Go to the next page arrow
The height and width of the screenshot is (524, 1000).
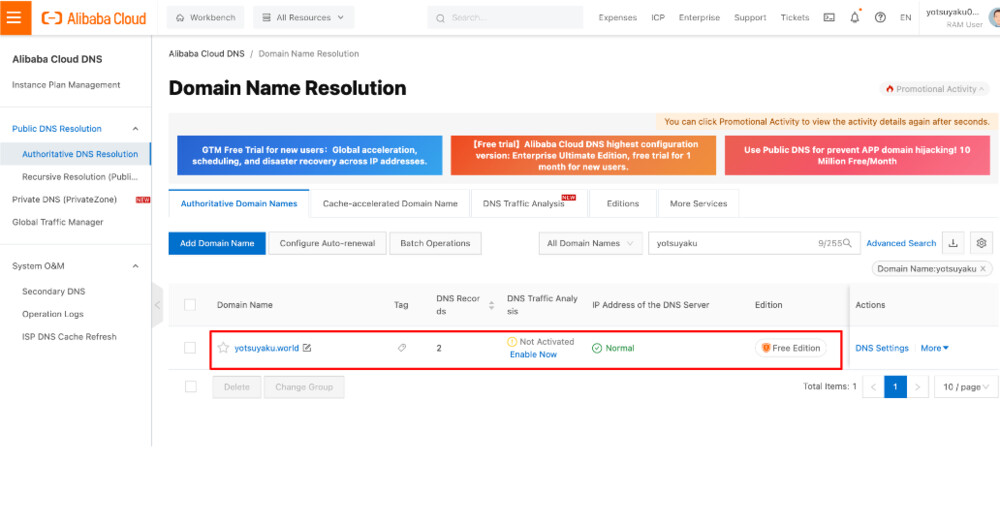click(x=917, y=387)
